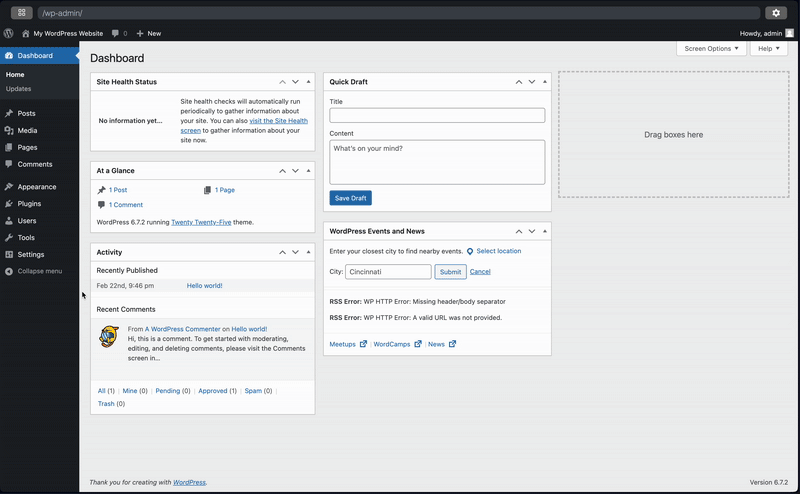Open the Posts menu label
The width and height of the screenshot is (800, 494).
(27, 113)
